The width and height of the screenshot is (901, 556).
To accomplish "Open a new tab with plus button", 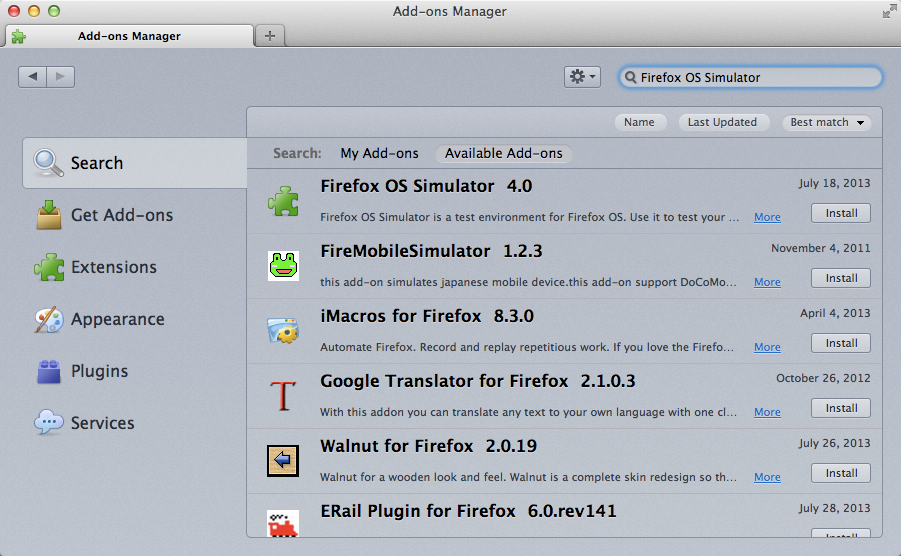I will coord(269,36).
